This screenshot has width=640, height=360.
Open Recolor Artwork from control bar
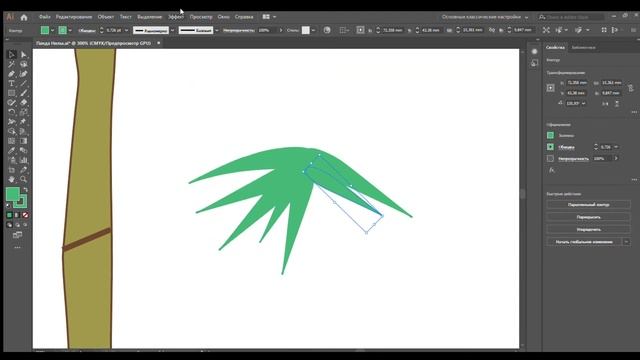327,30
